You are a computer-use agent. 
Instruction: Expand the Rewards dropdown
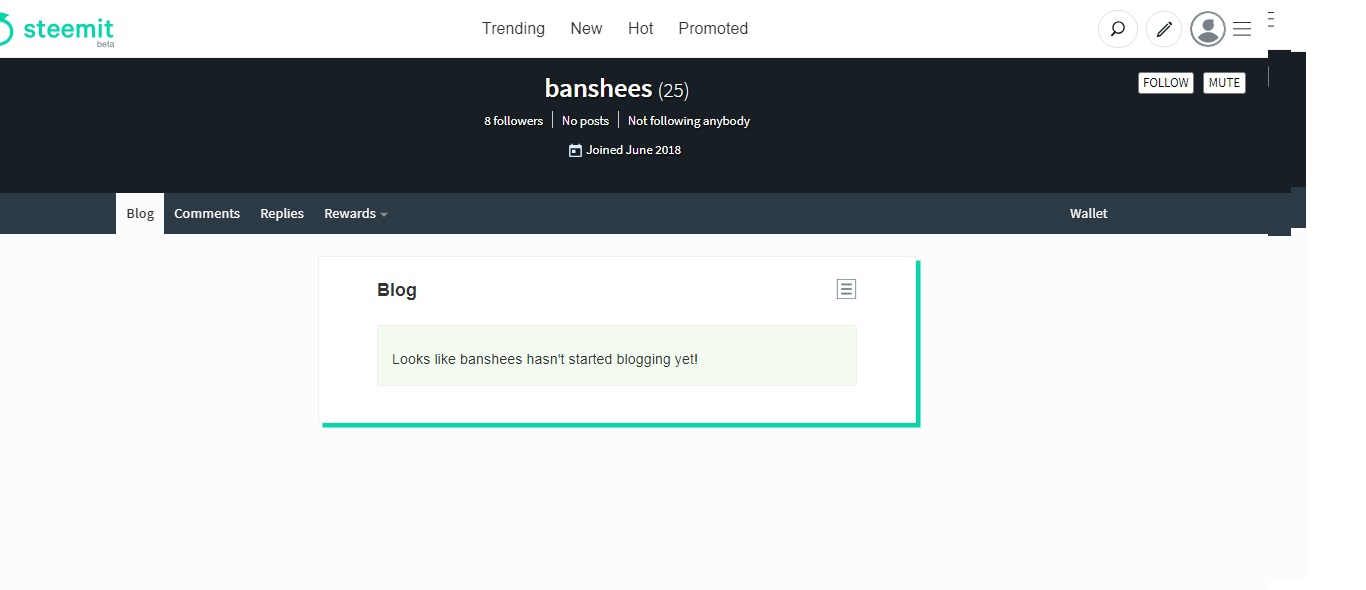pyautogui.click(x=355, y=214)
